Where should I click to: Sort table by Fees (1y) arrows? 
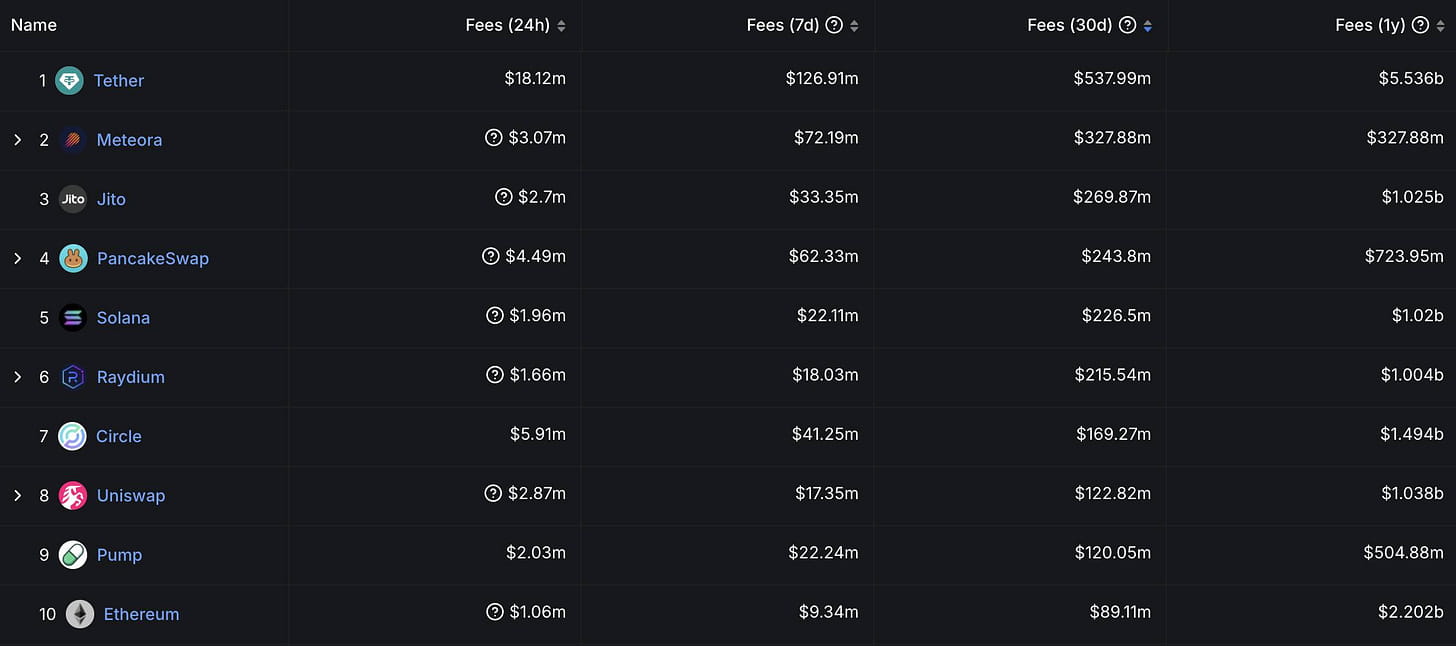pos(1441,26)
